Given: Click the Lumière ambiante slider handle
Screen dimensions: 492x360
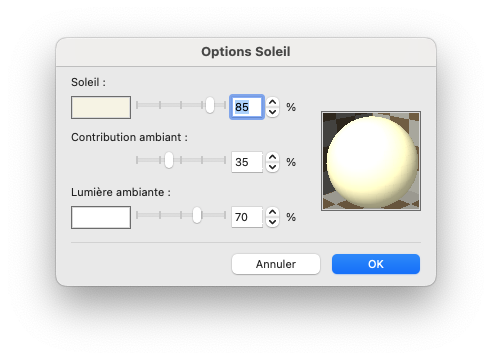Looking at the screenshot, I should 197,215.
